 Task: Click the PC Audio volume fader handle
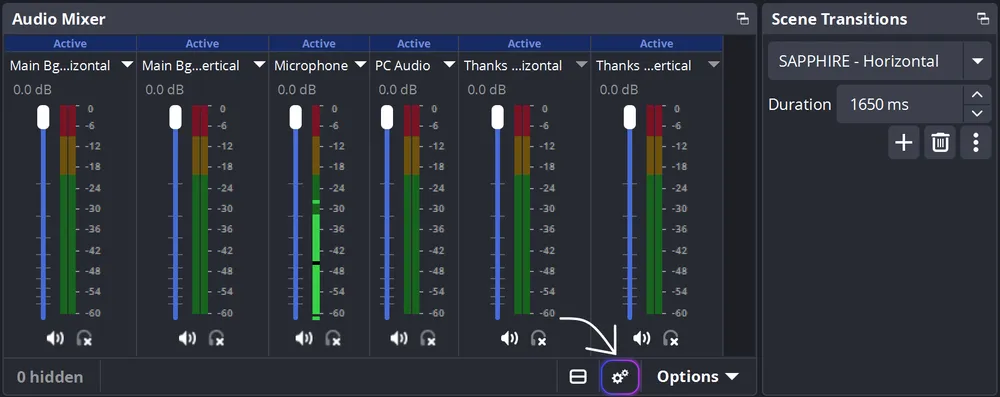pos(387,117)
